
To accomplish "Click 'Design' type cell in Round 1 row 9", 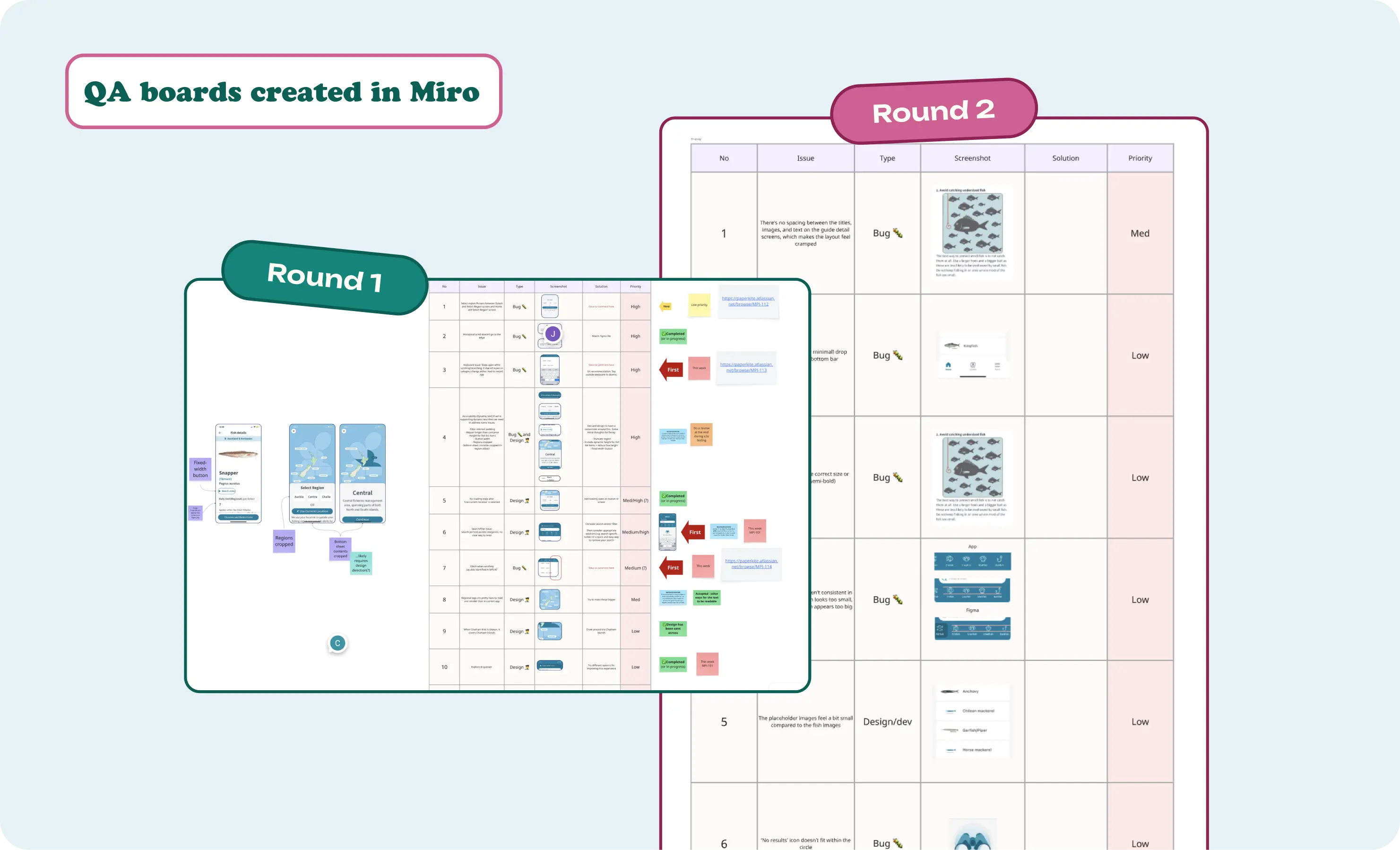I will [x=519, y=631].
